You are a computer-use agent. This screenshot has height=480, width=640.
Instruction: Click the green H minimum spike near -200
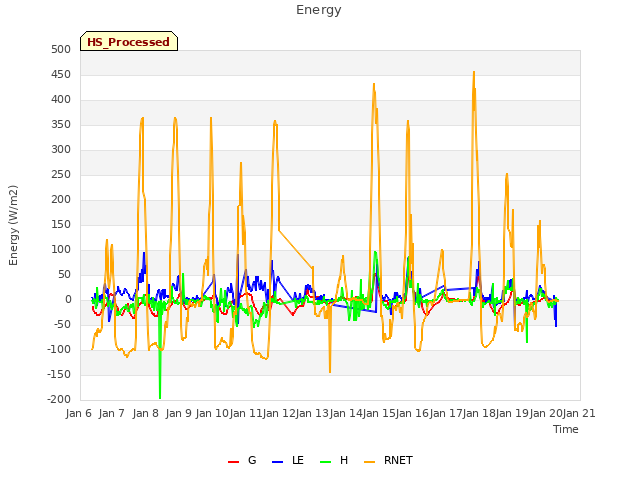[160, 398]
